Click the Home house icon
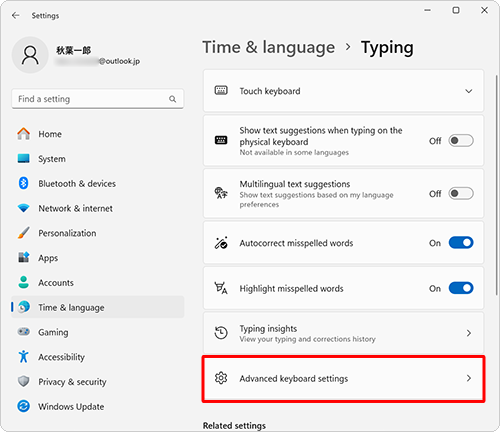Viewport: 500px width, 432px height. 23,134
